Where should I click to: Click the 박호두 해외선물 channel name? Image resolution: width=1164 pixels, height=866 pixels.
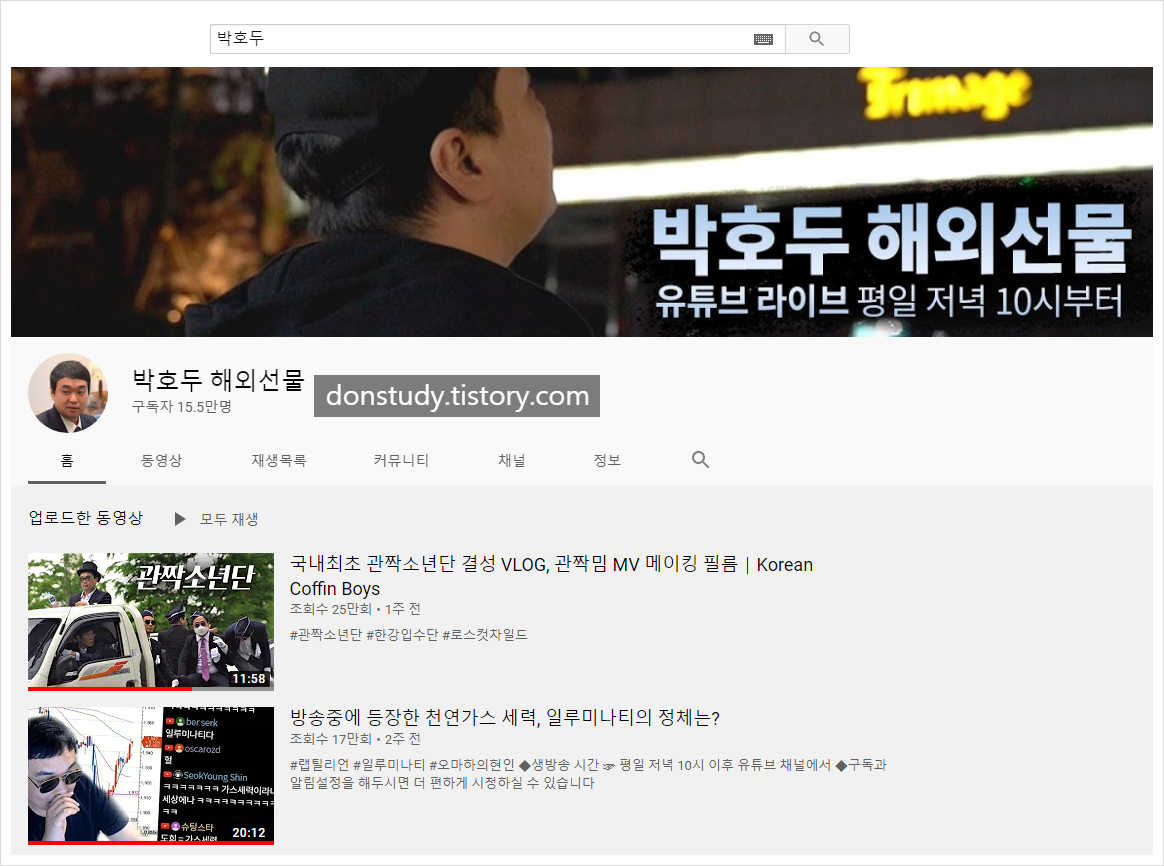coord(218,380)
